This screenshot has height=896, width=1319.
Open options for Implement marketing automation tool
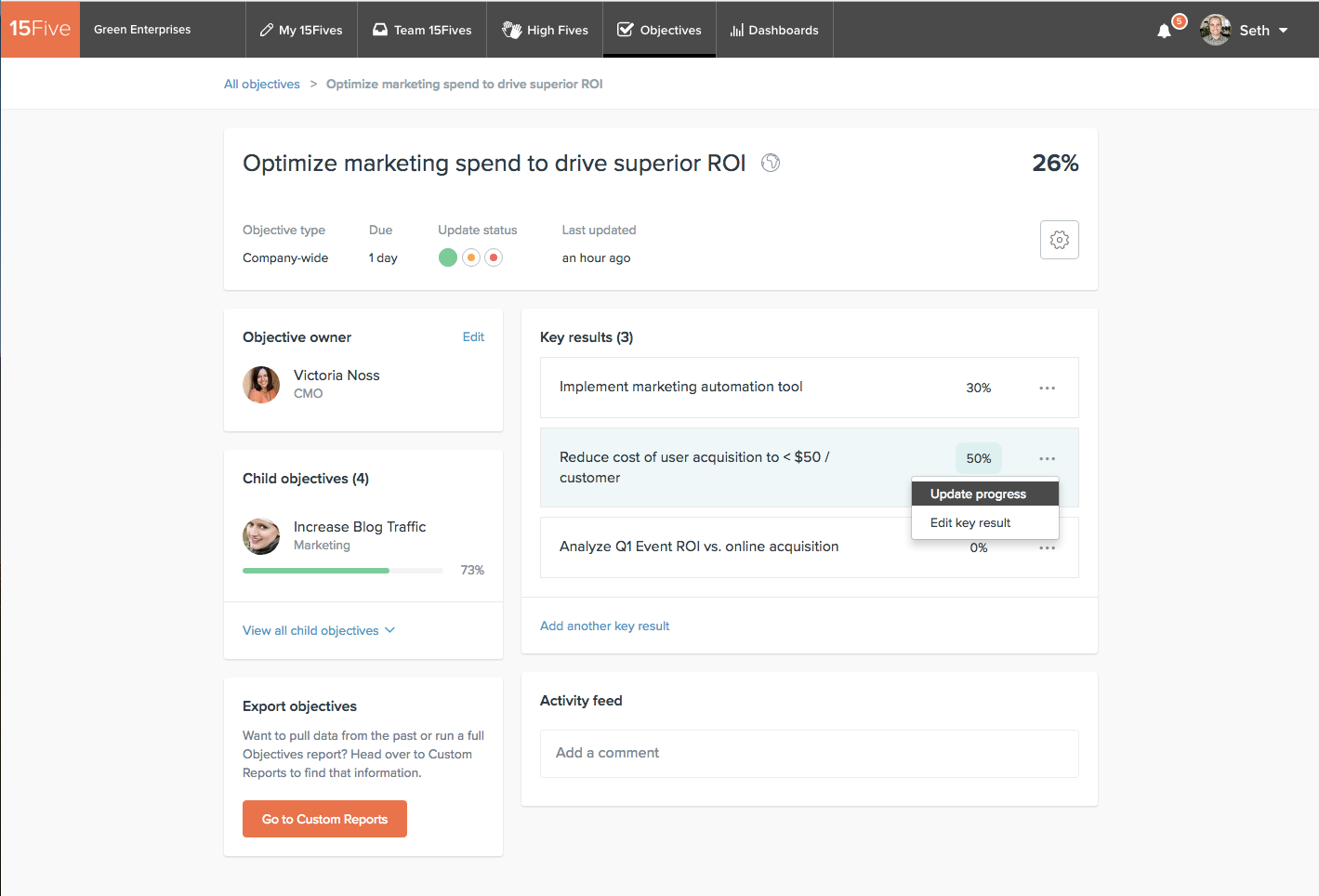pyautogui.click(x=1047, y=388)
